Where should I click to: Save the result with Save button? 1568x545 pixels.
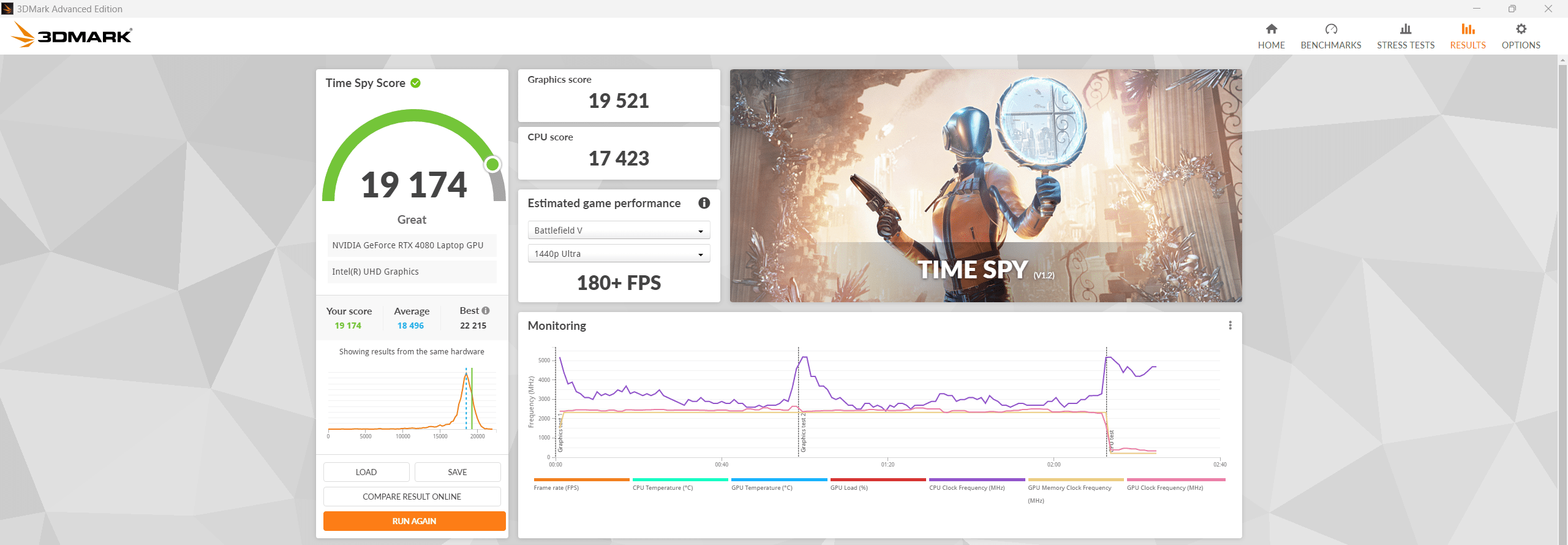457,472
